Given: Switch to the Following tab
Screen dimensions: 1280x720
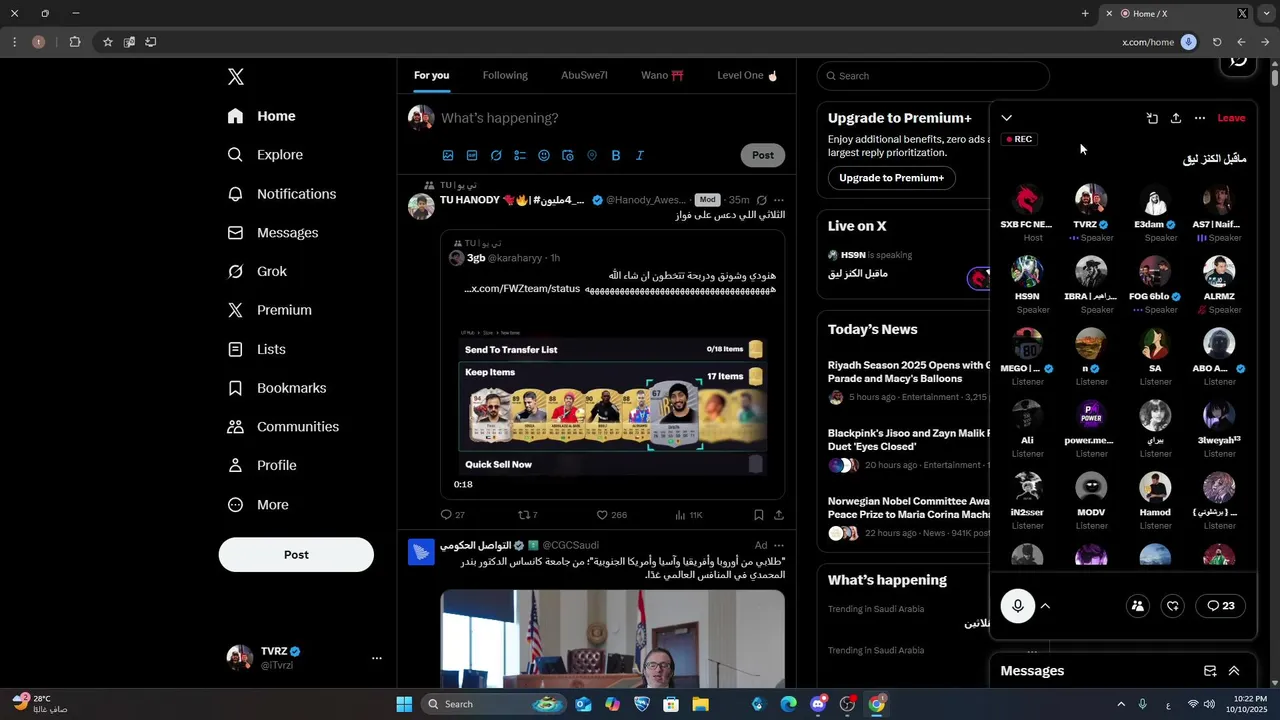Looking at the screenshot, I should (x=505, y=75).
